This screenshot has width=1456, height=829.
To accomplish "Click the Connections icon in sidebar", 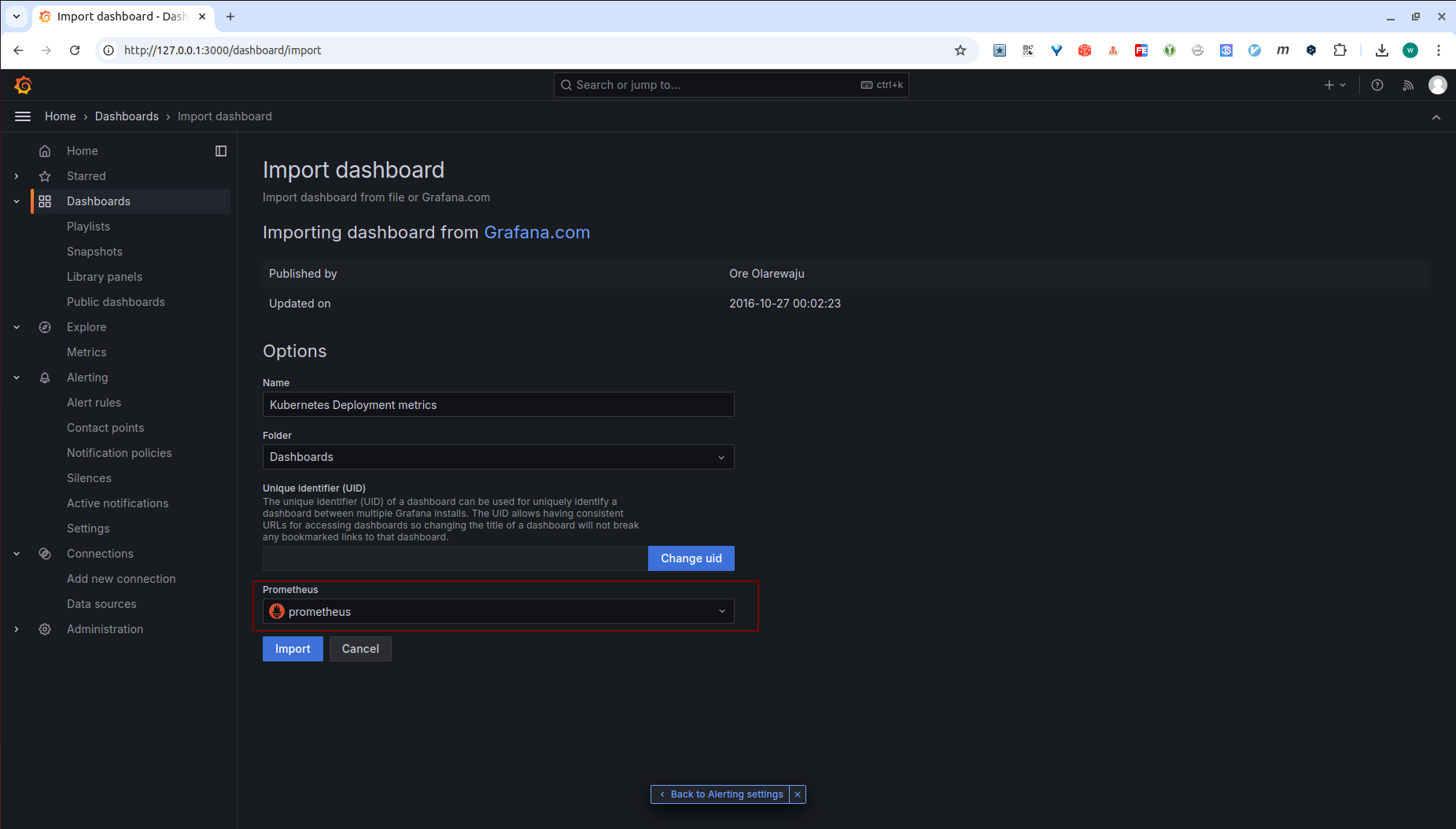I will coord(45,554).
